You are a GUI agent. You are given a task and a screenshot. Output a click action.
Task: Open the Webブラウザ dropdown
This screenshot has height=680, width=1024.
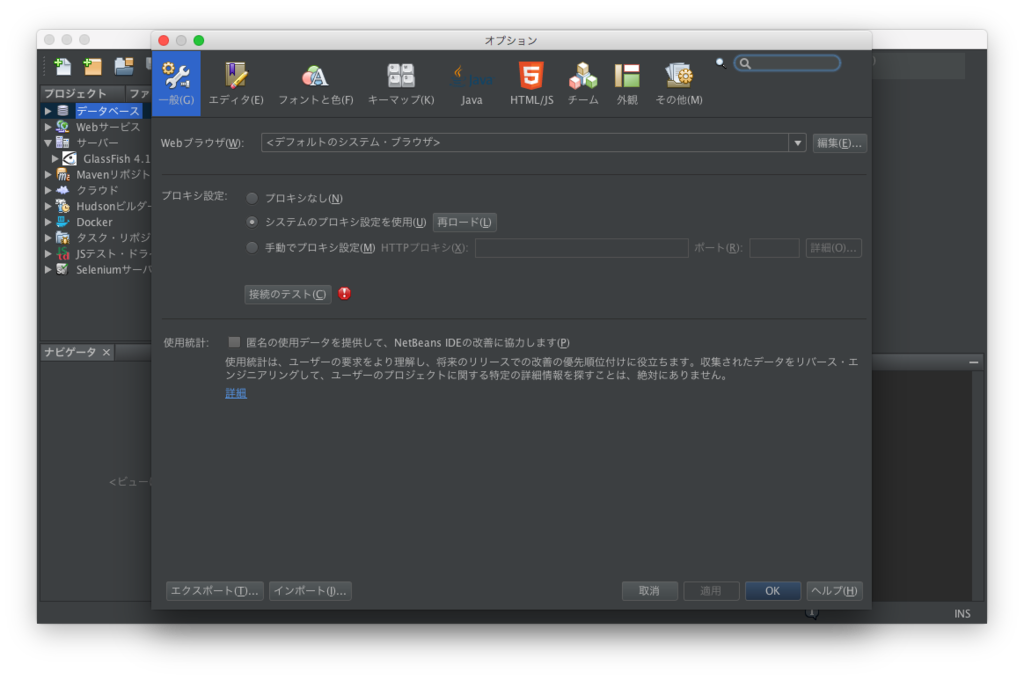click(797, 143)
